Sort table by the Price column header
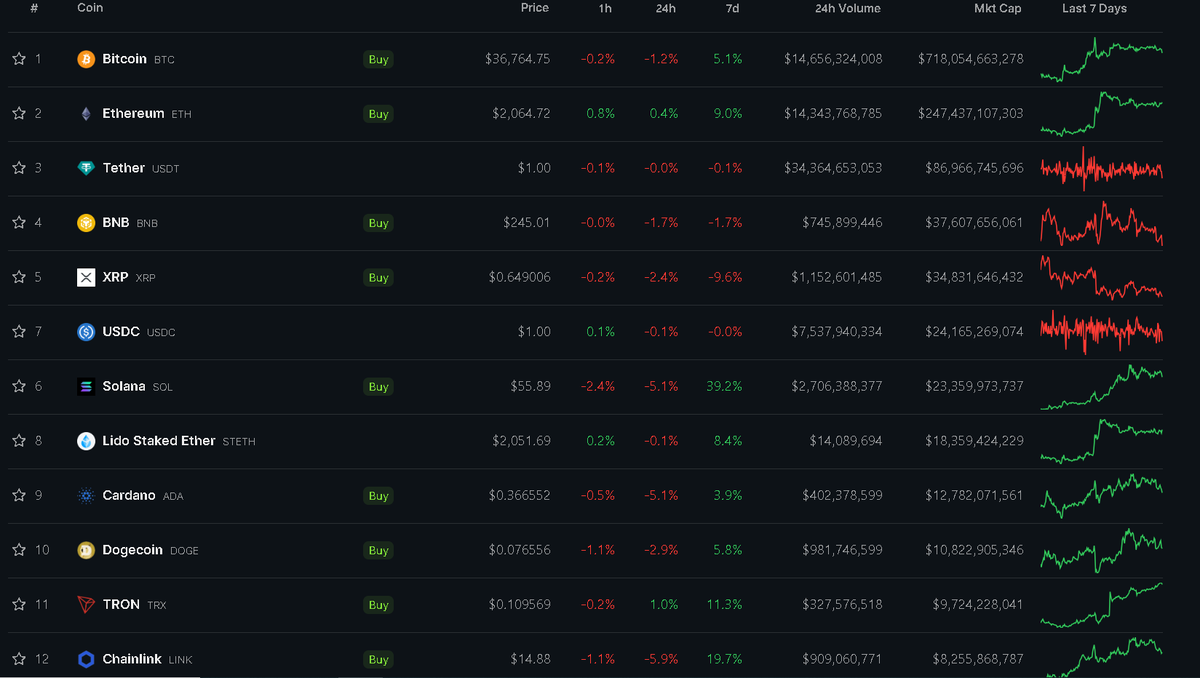 (x=535, y=8)
